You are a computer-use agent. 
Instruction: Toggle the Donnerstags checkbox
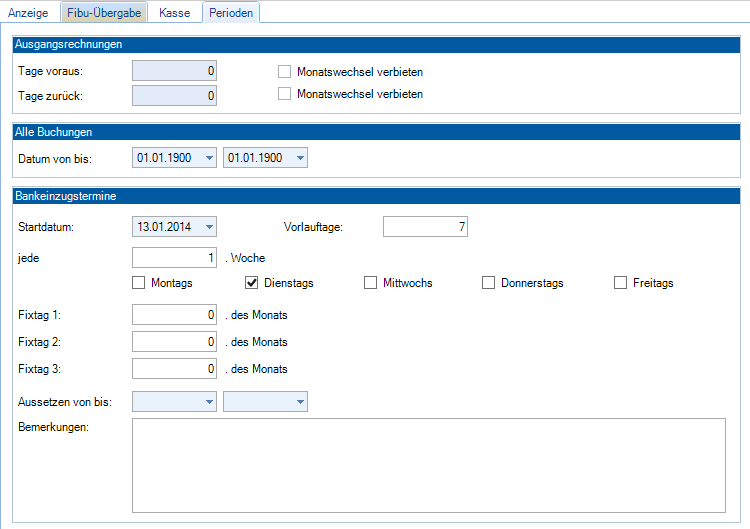coord(489,283)
